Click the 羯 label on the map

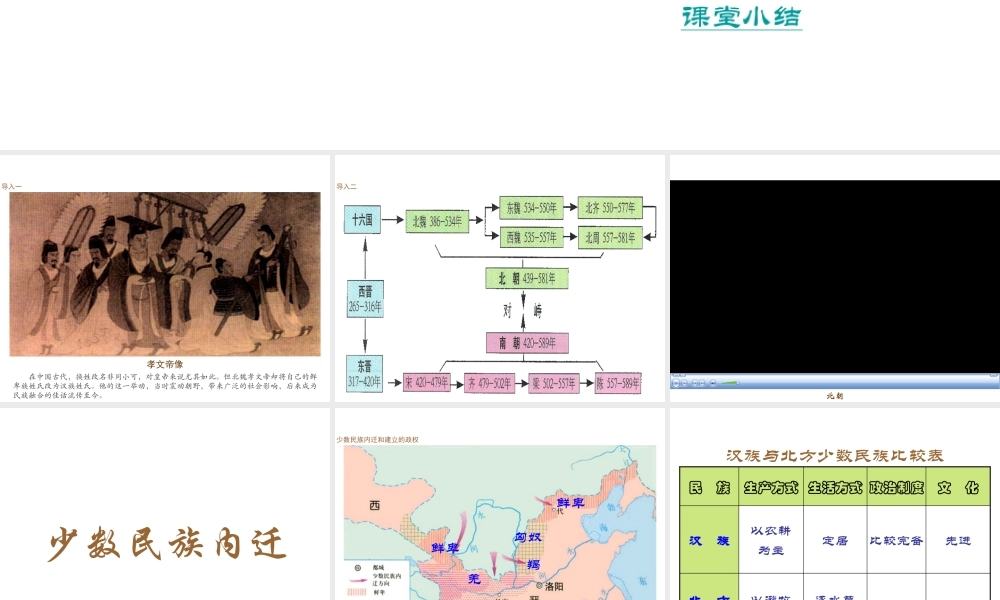tap(533, 564)
